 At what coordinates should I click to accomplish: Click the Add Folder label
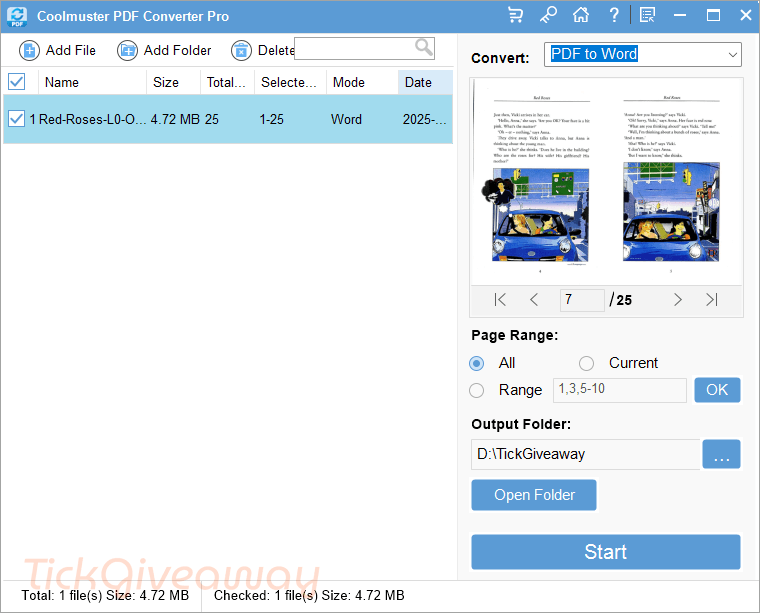tap(177, 50)
